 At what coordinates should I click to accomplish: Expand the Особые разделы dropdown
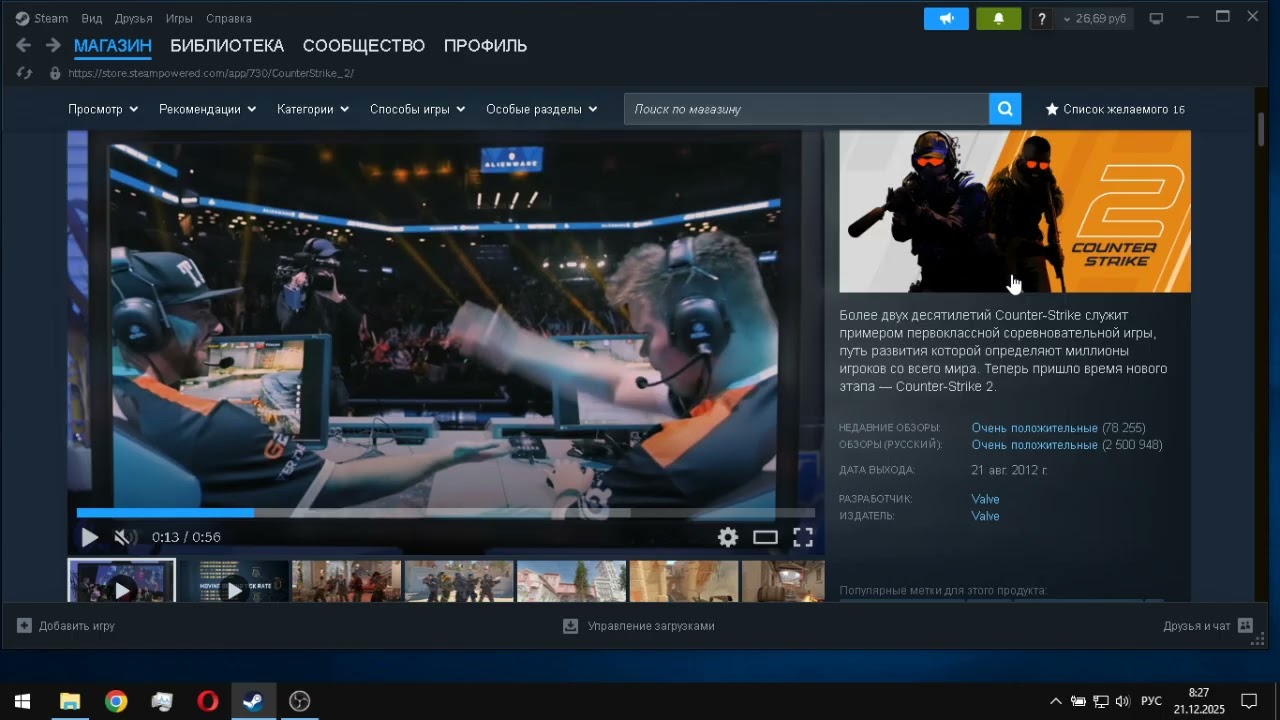tap(542, 109)
